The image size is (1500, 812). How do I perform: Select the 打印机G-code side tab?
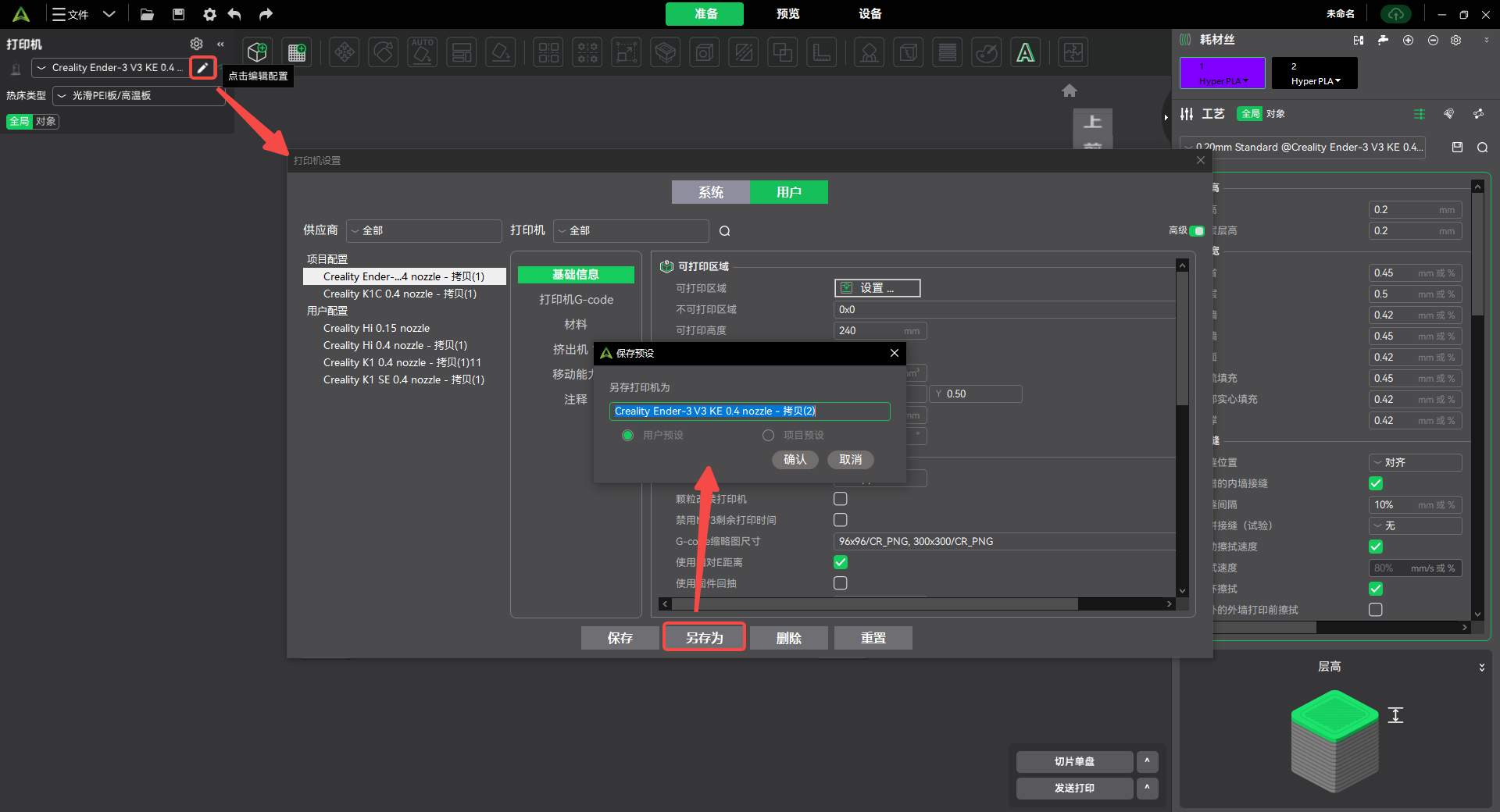pos(576,300)
